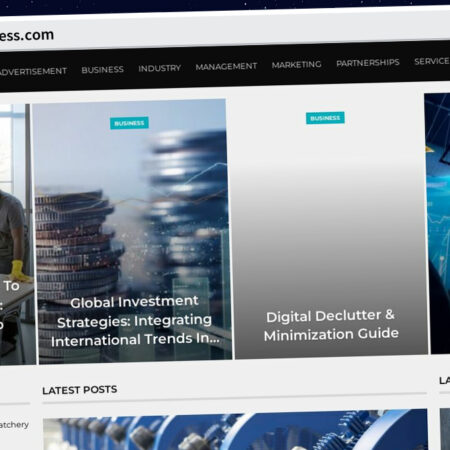Open the Services menu item
450x450 pixels.
pyautogui.click(x=432, y=61)
